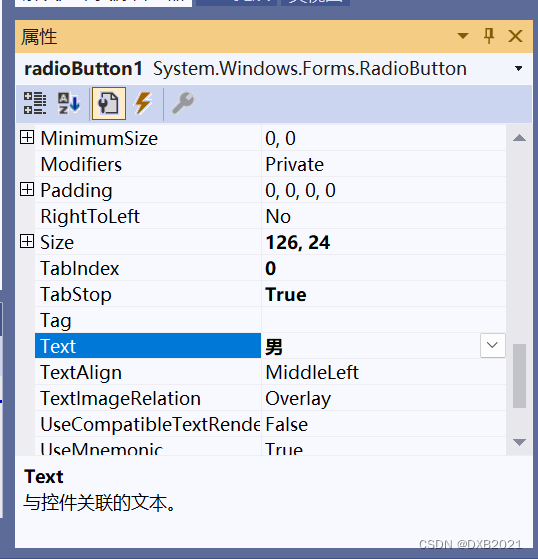
Task: Expand the Padding property
Action: 27,189
